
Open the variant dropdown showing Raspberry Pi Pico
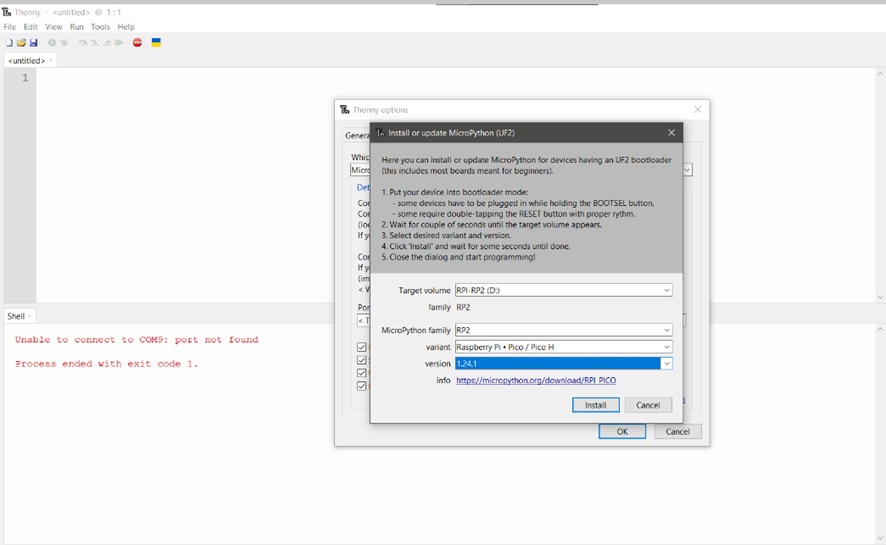[x=667, y=347]
